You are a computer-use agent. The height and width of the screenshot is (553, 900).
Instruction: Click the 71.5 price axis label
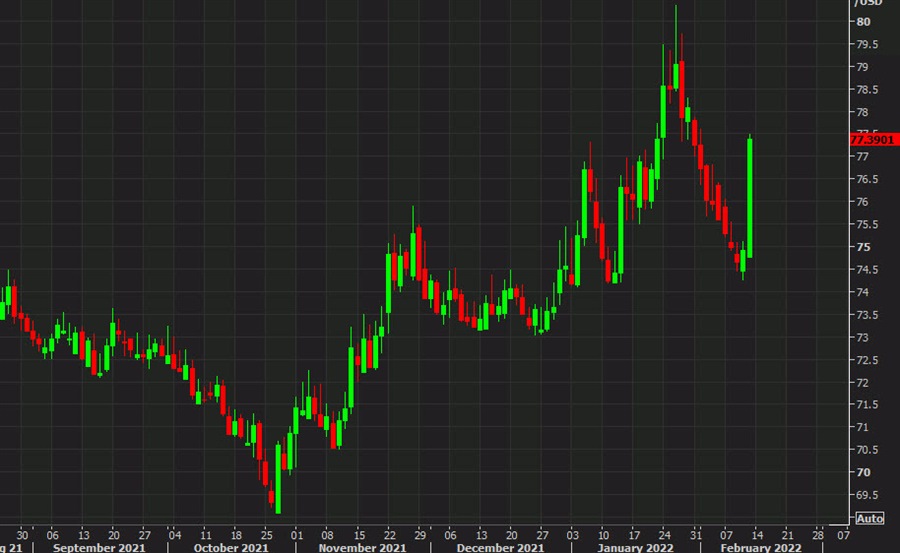click(x=867, y=405)
